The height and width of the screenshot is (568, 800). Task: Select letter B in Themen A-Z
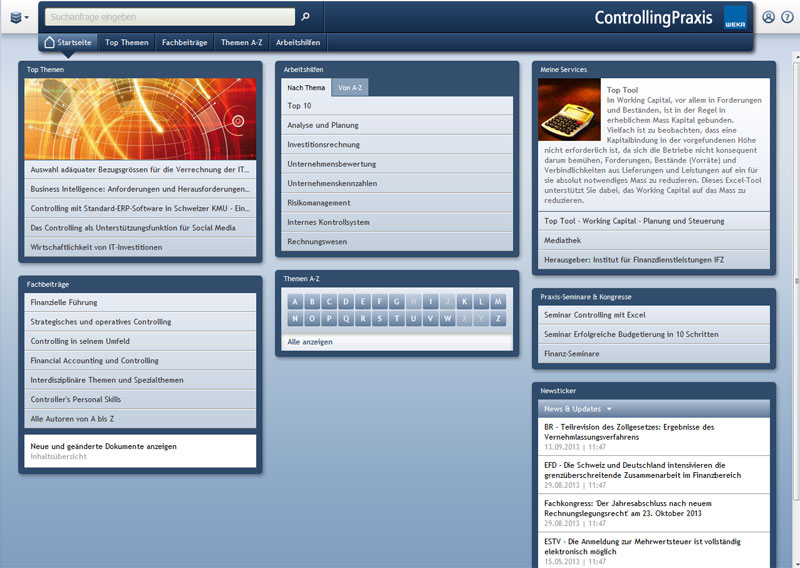312,302
